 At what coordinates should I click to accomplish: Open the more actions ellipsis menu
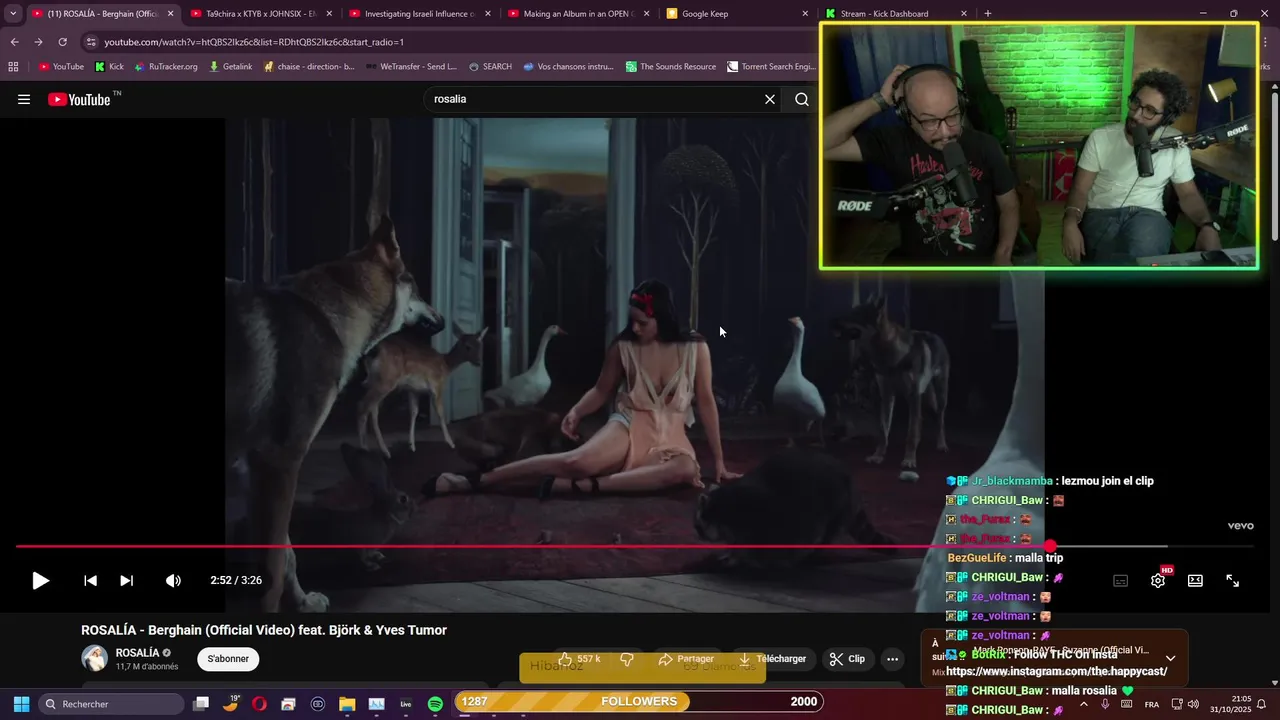pos(893,659)
